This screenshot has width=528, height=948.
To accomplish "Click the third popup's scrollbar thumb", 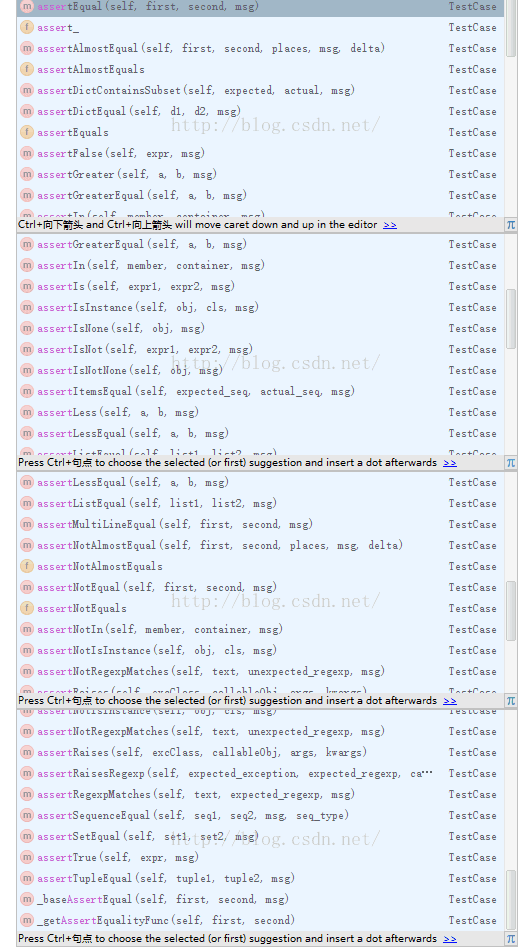I will [511, 611].
